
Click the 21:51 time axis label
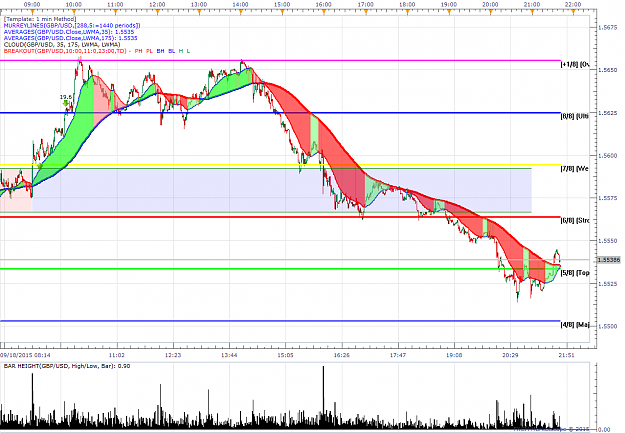tap(566, 355)
